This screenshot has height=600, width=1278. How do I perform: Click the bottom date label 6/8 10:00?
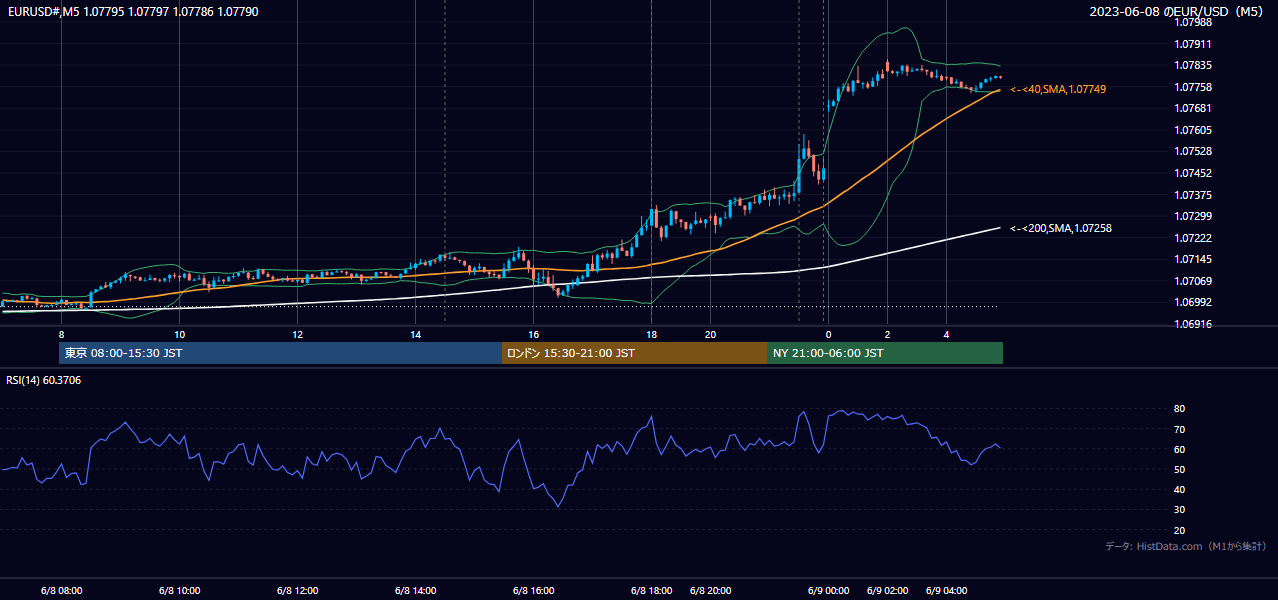(x=179, y=591)
